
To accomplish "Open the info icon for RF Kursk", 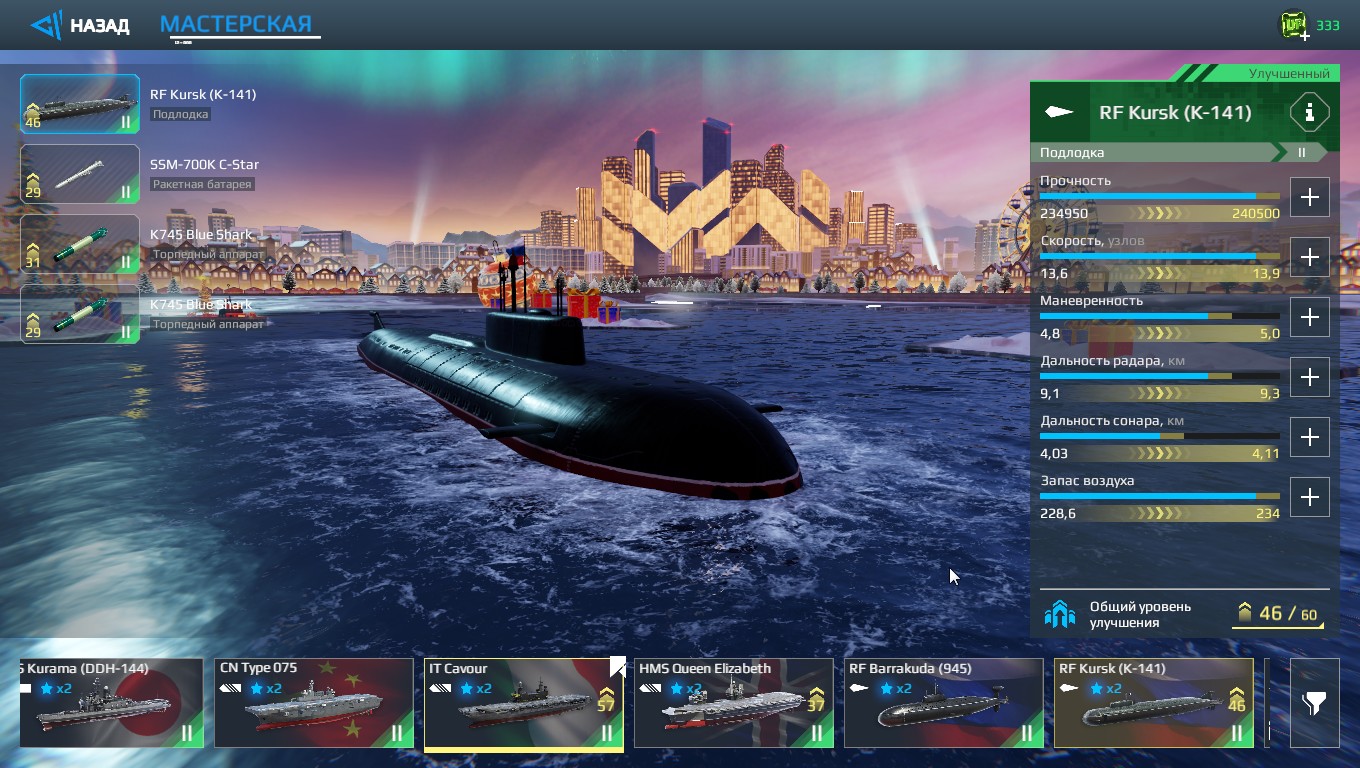I will click(x=1309, y=112).
